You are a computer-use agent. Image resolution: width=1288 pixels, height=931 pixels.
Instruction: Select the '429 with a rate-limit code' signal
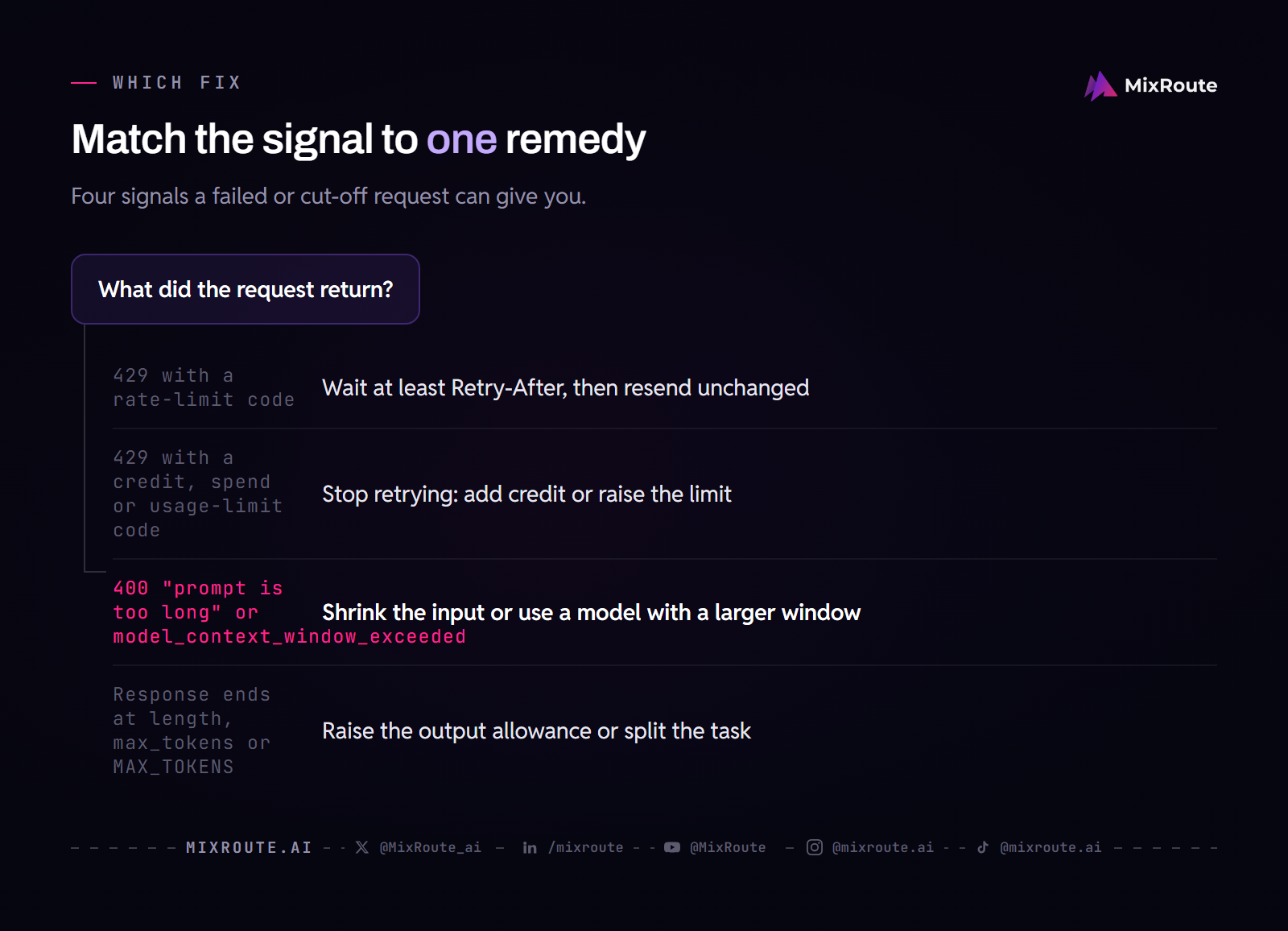click(204, 387)
